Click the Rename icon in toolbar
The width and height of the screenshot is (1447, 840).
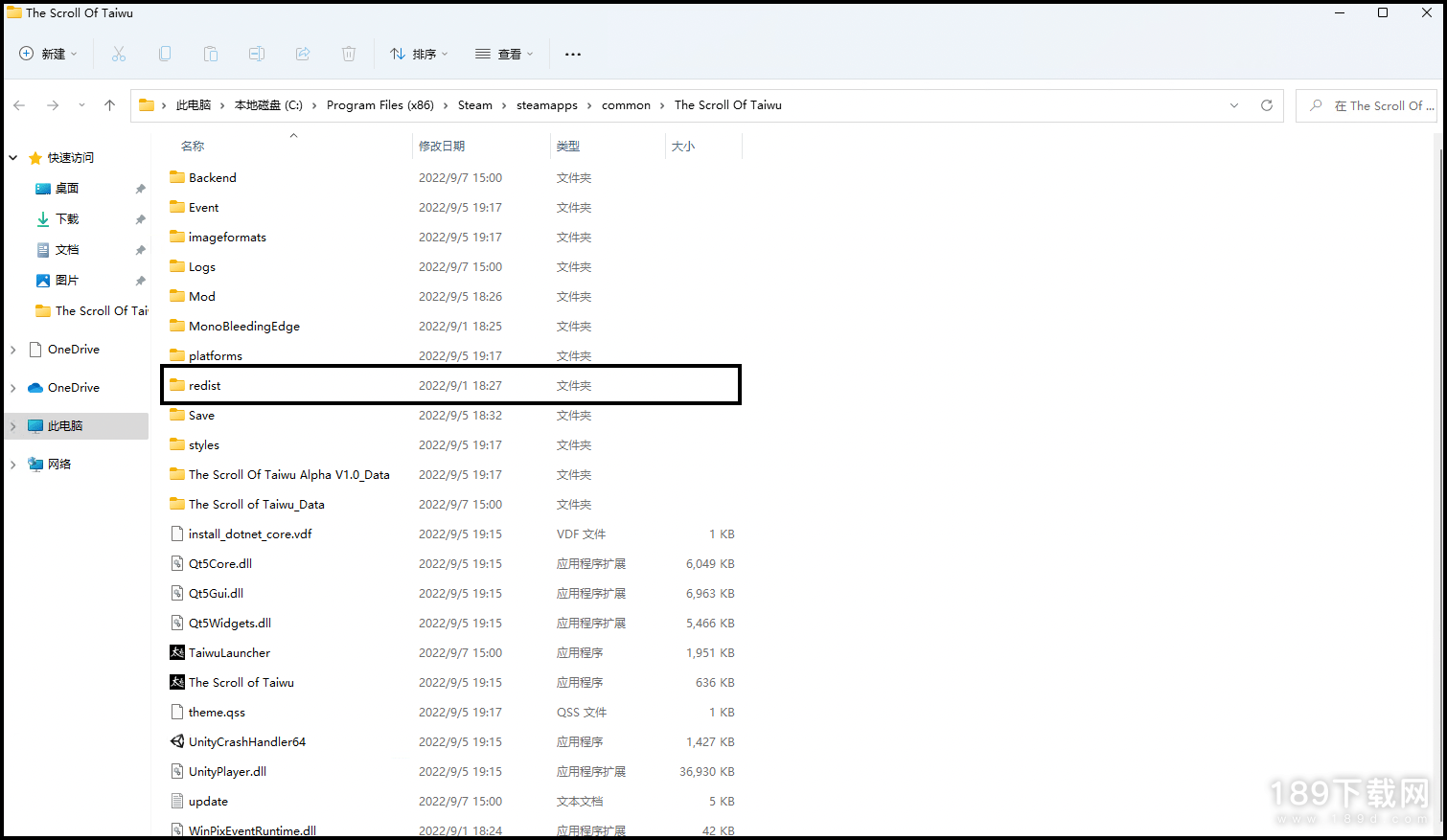pyautogui.click(x=257, y=54)
